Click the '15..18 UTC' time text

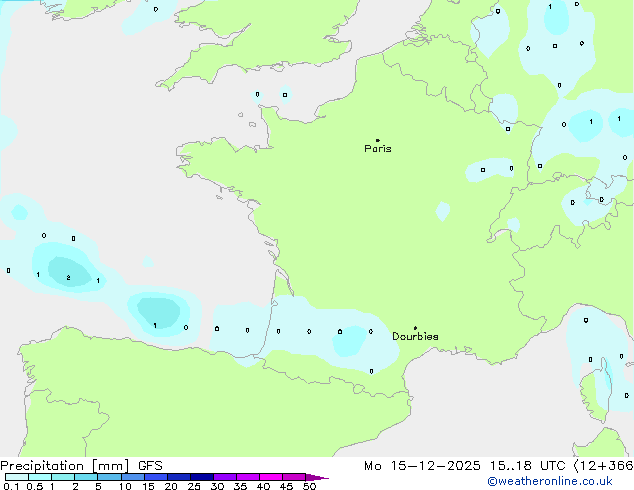point(527,466)
